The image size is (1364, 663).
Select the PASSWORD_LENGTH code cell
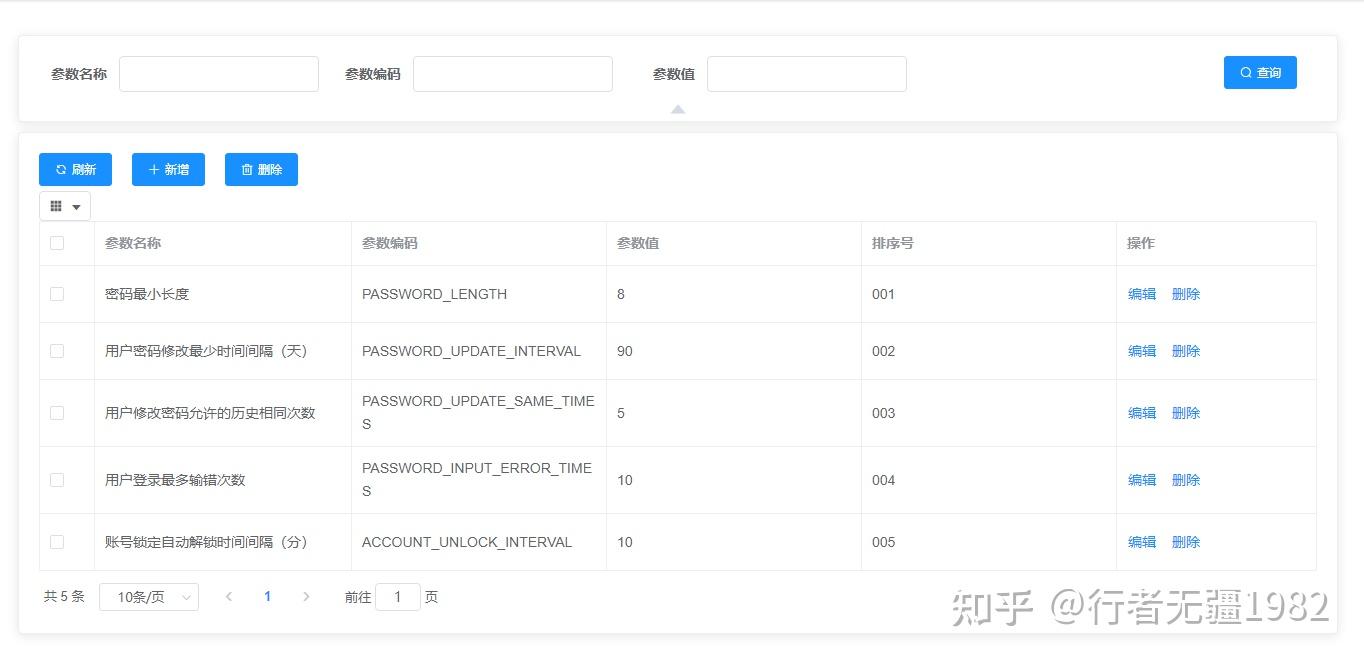[x=479, y=294]
